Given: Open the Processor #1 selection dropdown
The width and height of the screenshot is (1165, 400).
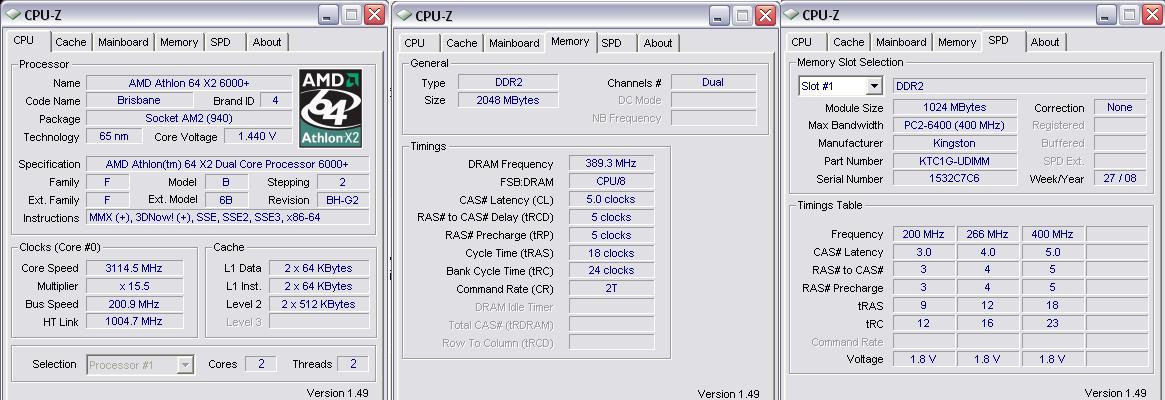Looking at the screenshot, I should (x=185, y=364).
